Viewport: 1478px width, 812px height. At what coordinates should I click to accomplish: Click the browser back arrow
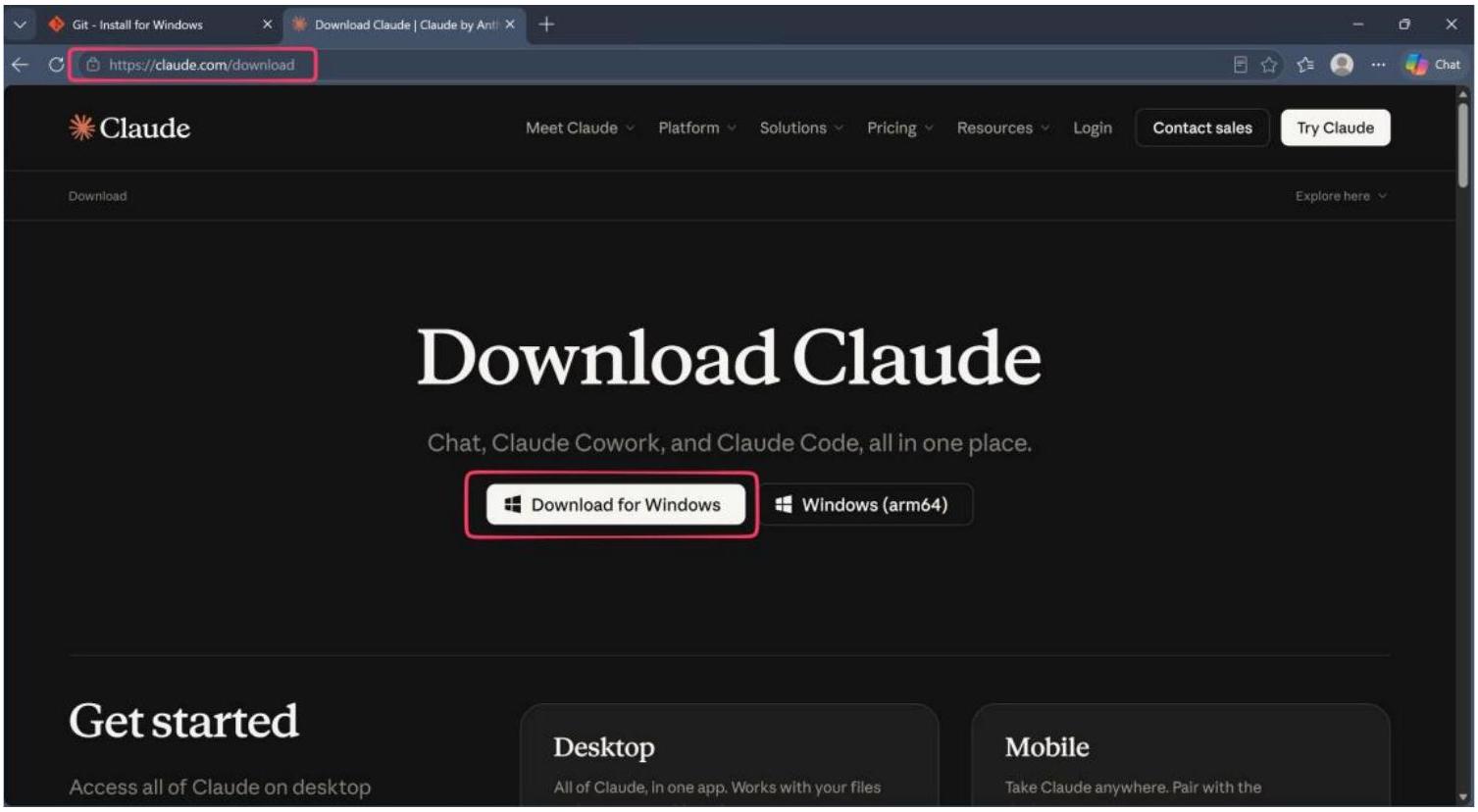point(20,65)
